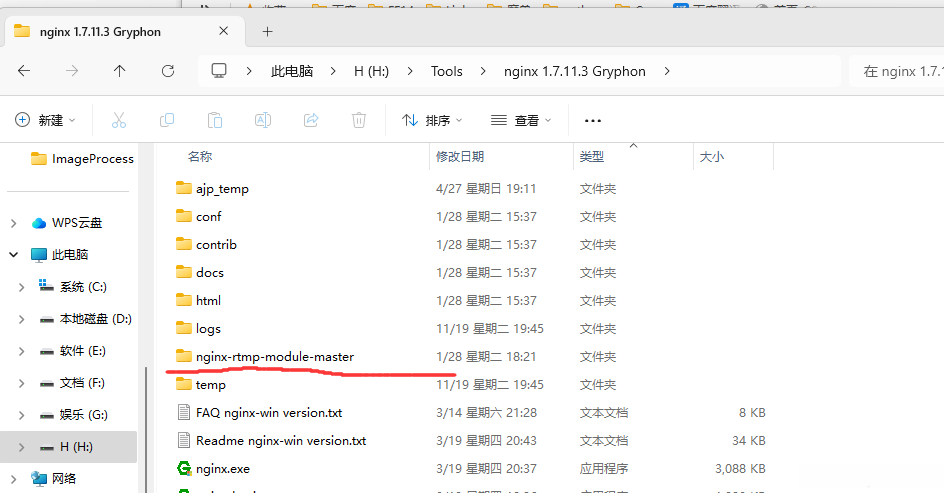
Task: Expand the 本地磁盘 (D:) drive node
Action: tap(22, 319)
